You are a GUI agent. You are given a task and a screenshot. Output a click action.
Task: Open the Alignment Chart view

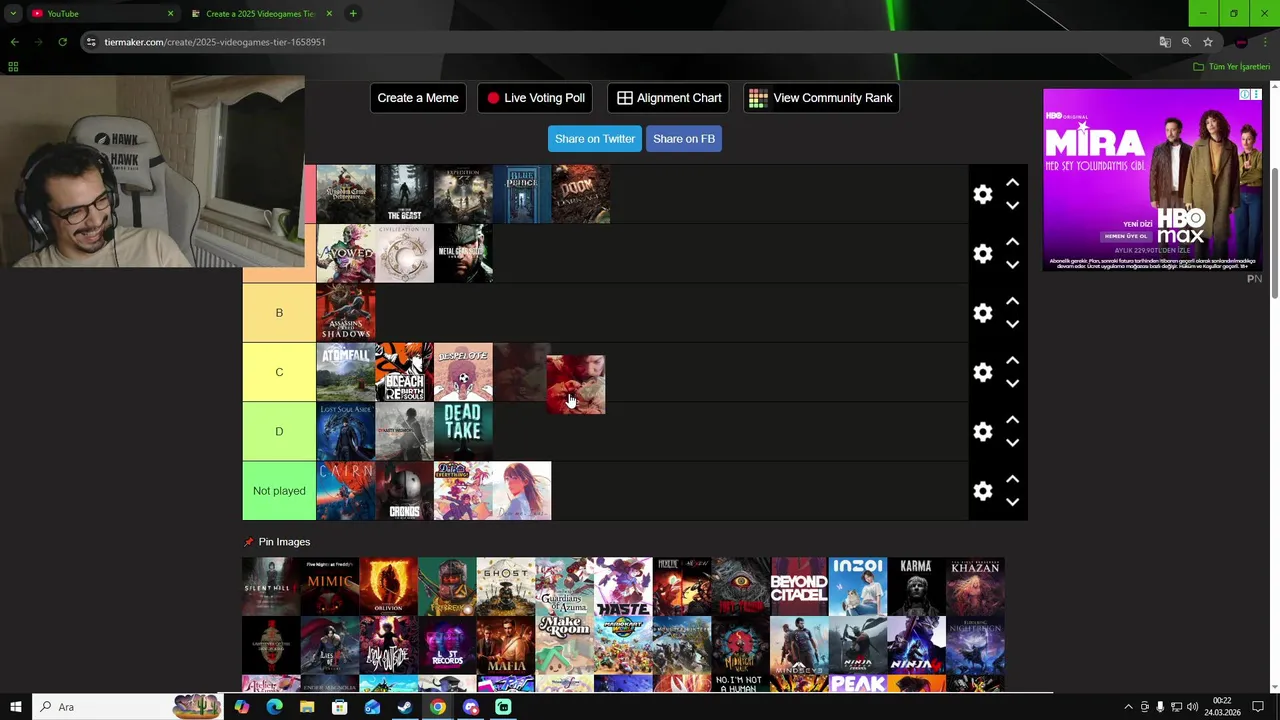click(668, 98)
